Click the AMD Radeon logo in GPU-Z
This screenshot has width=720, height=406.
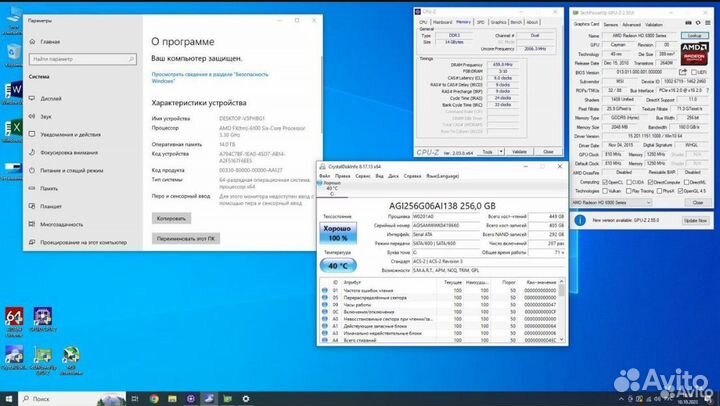tap(694, 54)
